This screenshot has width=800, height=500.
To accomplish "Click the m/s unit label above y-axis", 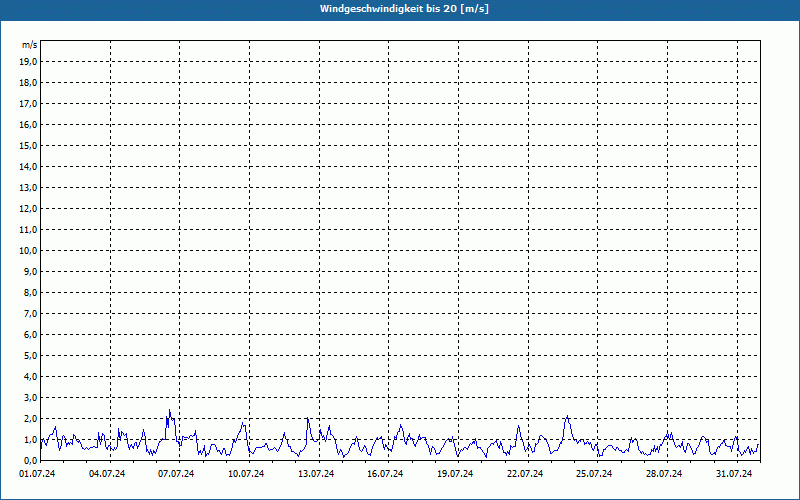I will [x=29, y=45].
